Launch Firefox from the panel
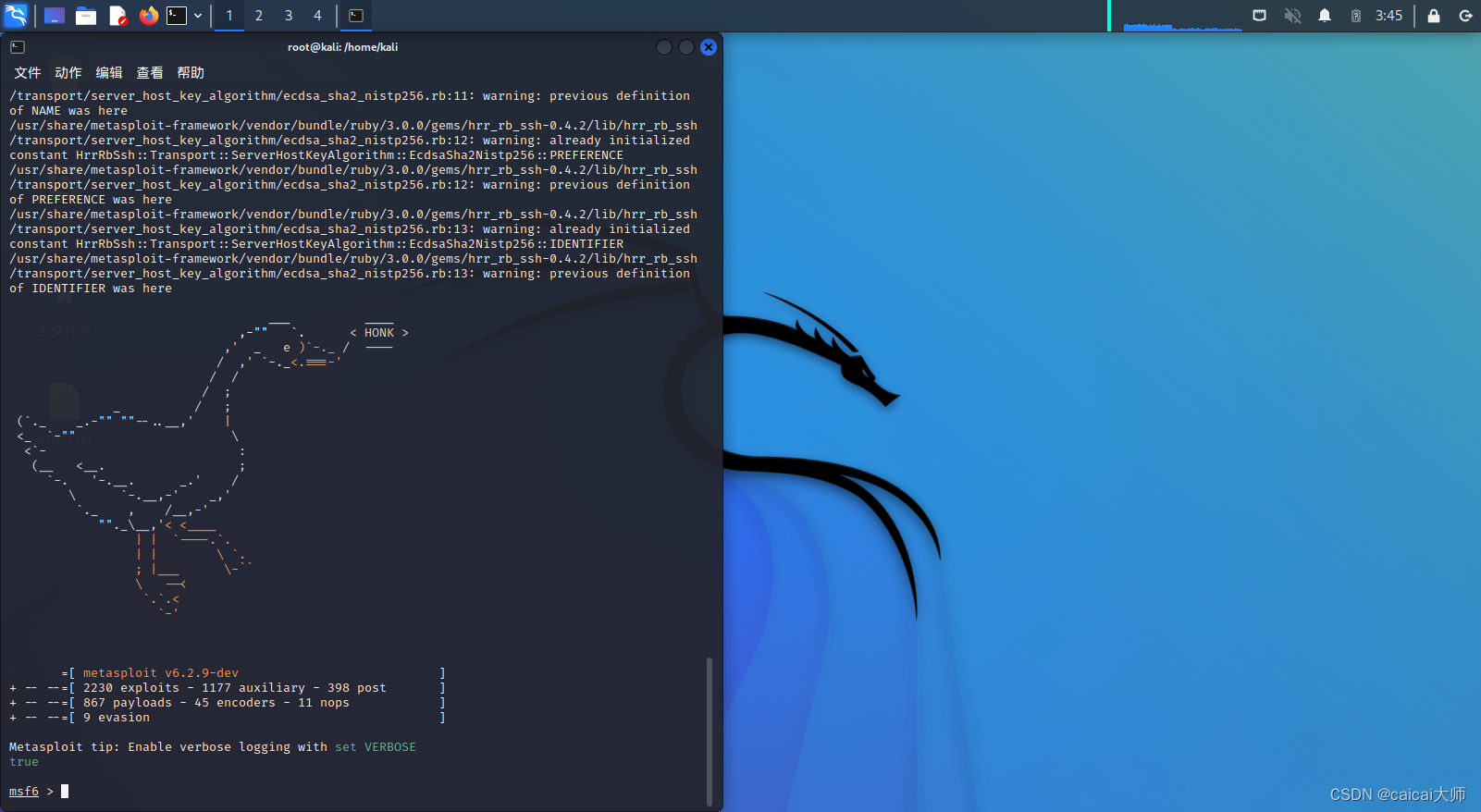The width and height of the screenshot is (1481, 812). pyautogui.click(x=148, y=16)
